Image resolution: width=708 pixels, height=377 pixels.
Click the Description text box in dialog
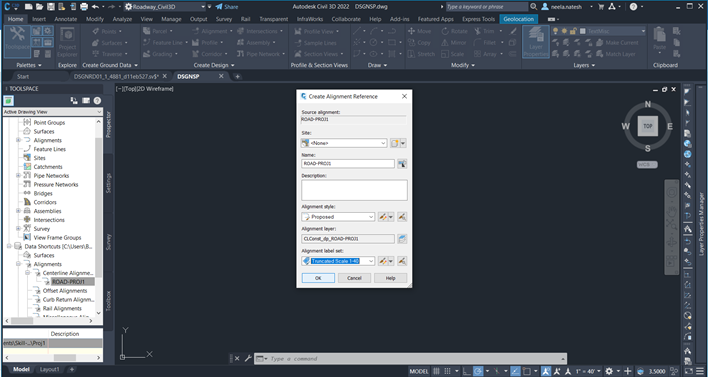tap(354, 190)
